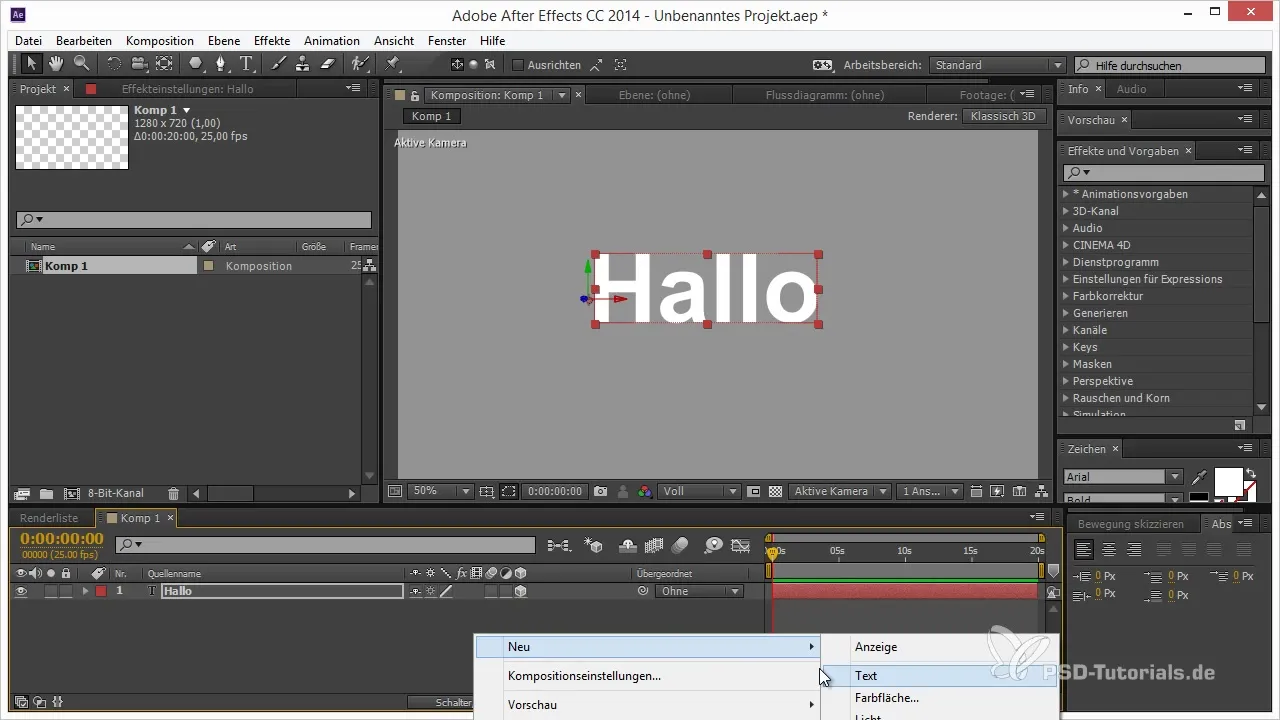Toggle the frame blending timeline switch
The image size is (1280, 720).
(655, 545)
